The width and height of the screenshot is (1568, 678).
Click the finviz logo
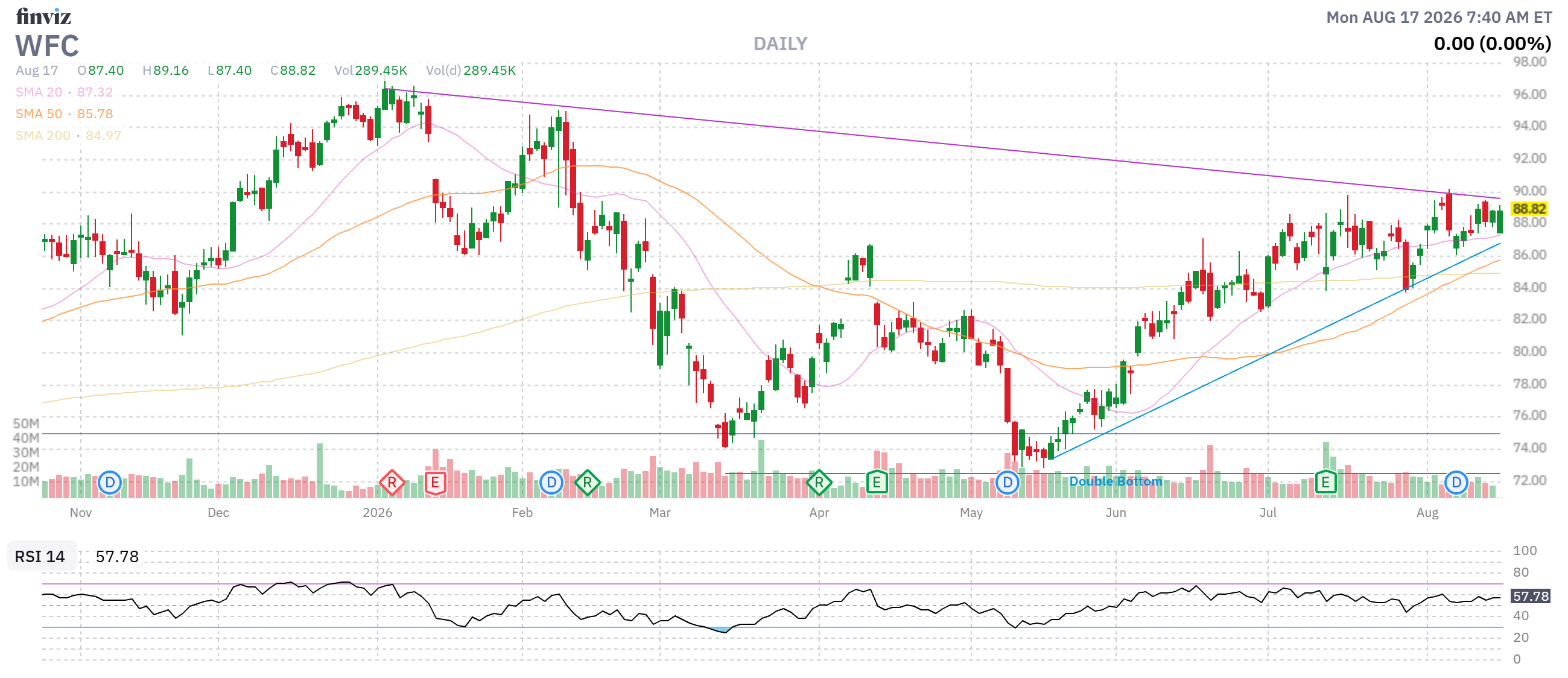[x=43, y=16]
